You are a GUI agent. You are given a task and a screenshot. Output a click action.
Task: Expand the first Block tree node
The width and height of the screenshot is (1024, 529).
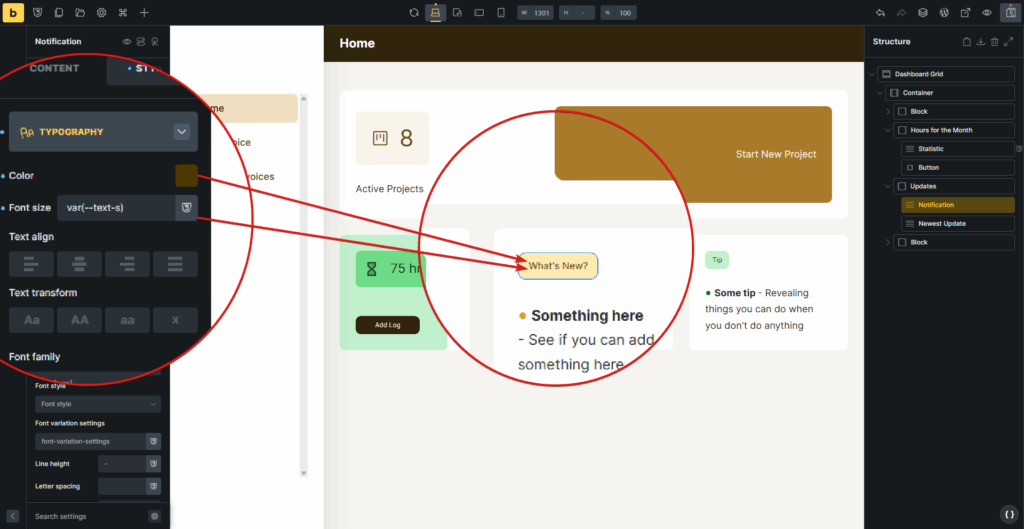[888, 112]
